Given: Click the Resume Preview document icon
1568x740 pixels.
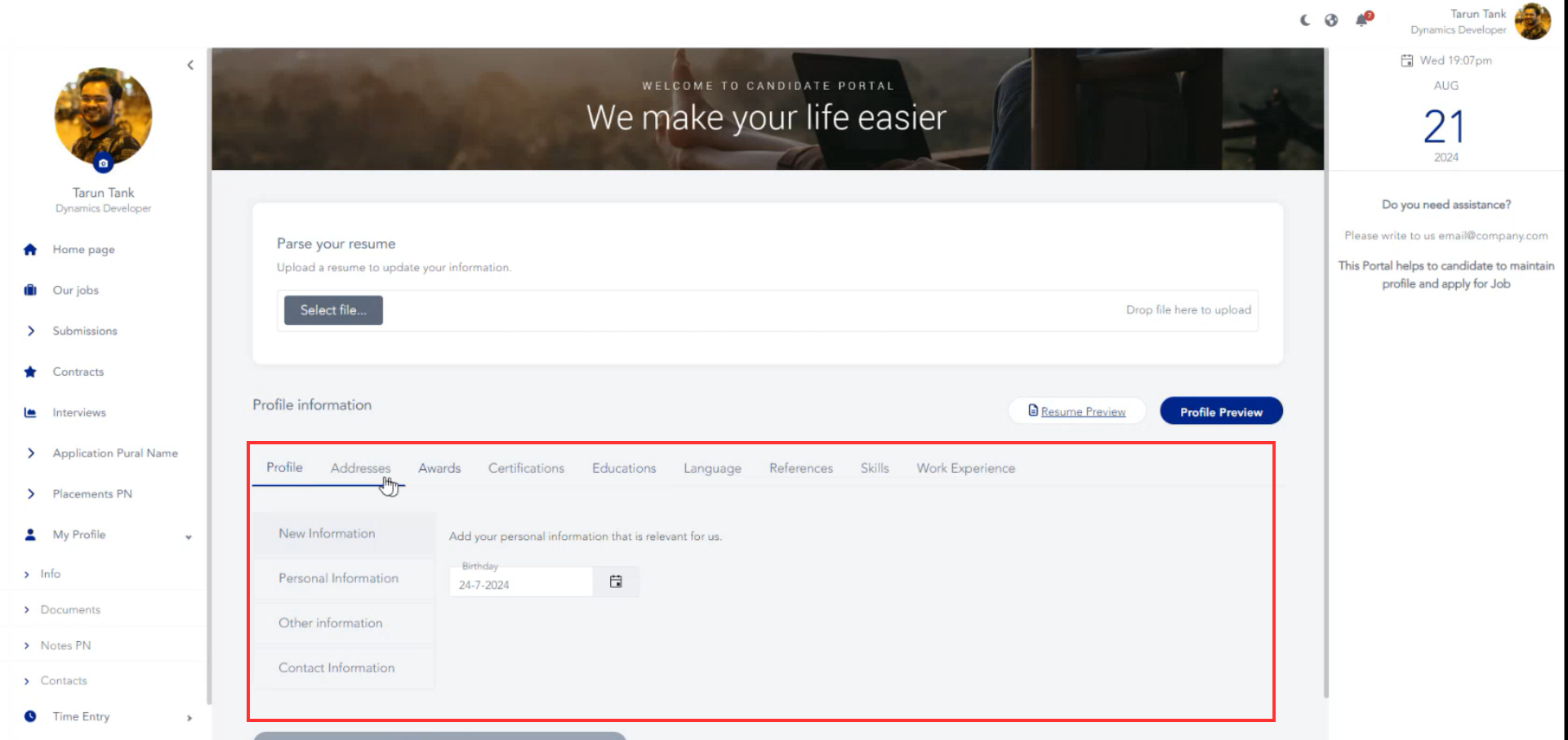Looking at the screenshot, I should click(1033, 411).
